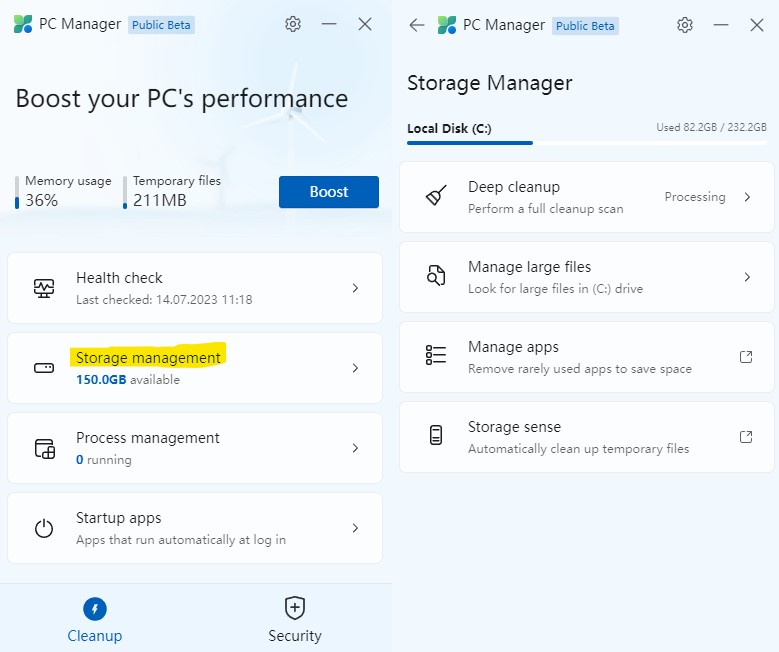Screen dimensions: 779x652
Task: Minimize the Storage Manager window
Action: pyautogui.click(x=721, y=25)
